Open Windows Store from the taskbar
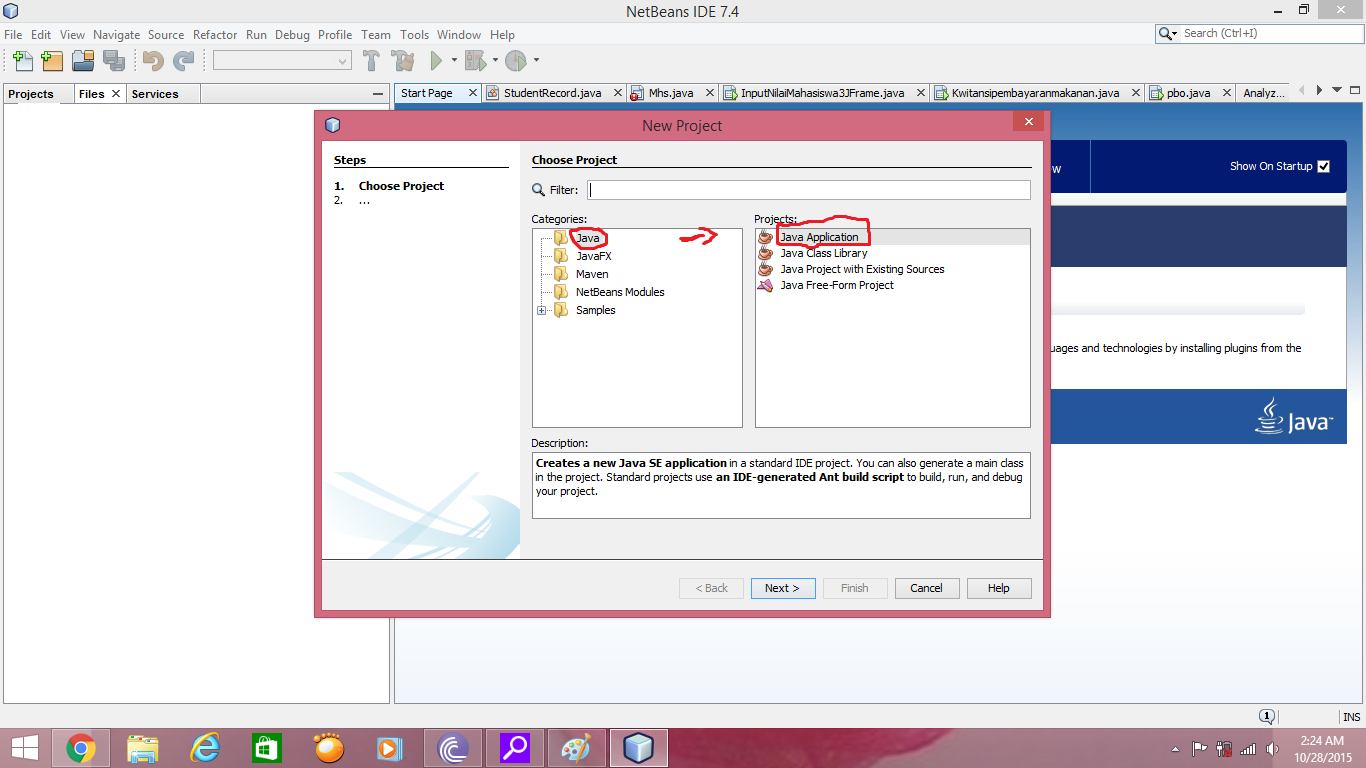 267,748
